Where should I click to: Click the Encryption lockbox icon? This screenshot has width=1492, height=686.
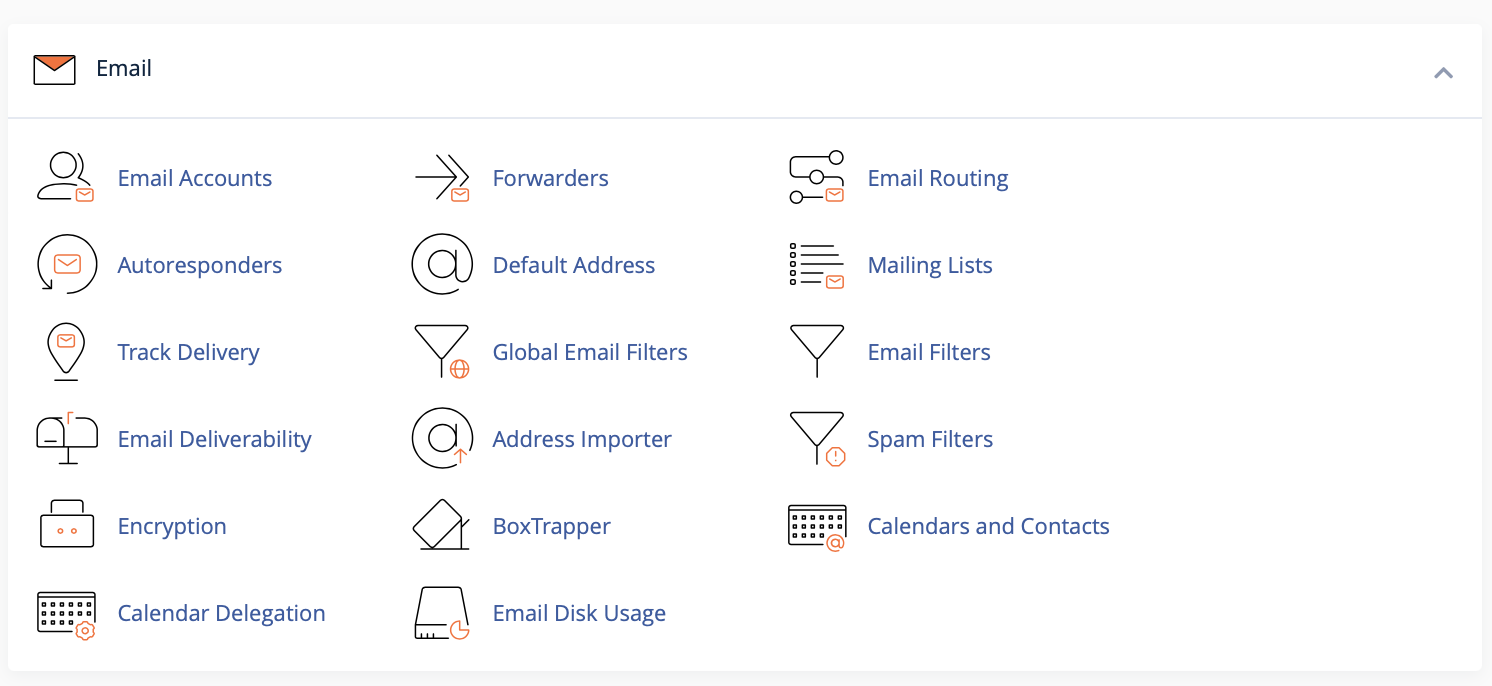[66, 525]
